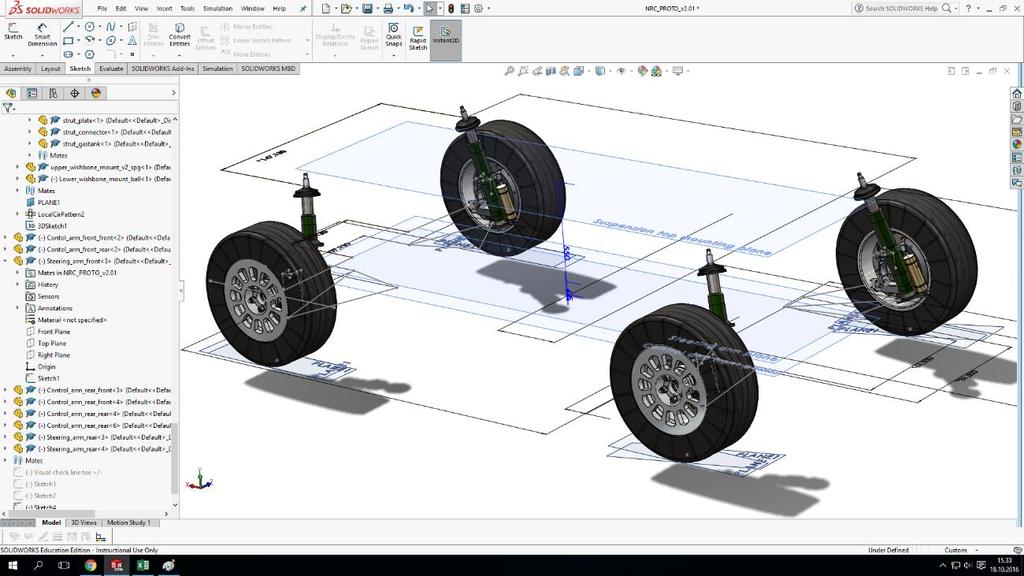1024x576 pixels.
Task: Toggle the Select cursor tool
Action: click(429, 8)
